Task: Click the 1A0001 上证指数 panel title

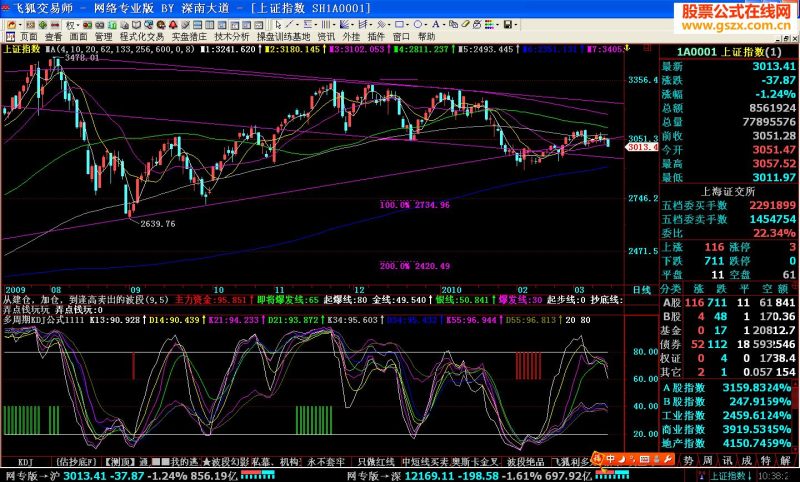Action: click(729, 52)
